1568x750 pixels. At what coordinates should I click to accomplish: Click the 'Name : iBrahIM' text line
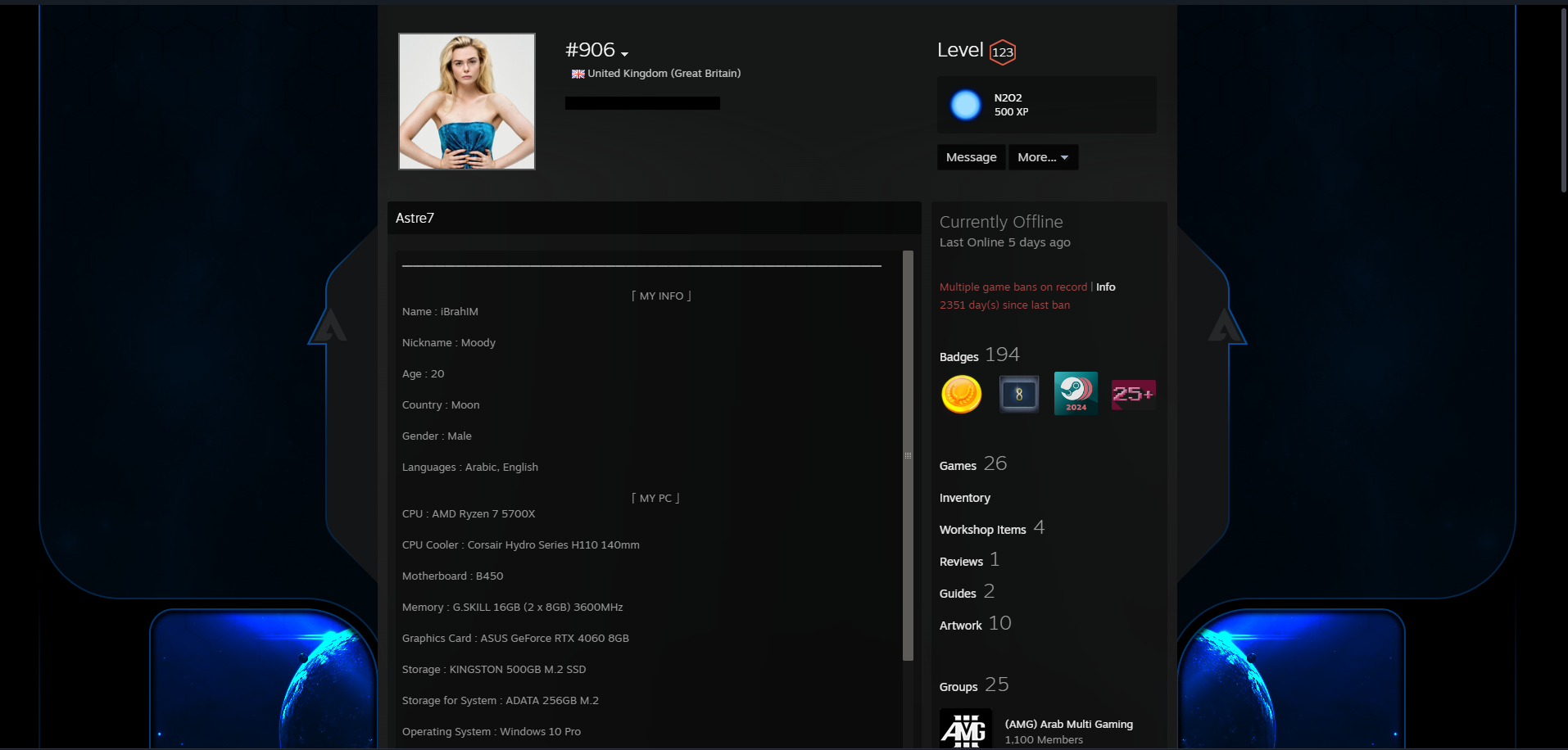pyautogui.click(x=440, y=312)
